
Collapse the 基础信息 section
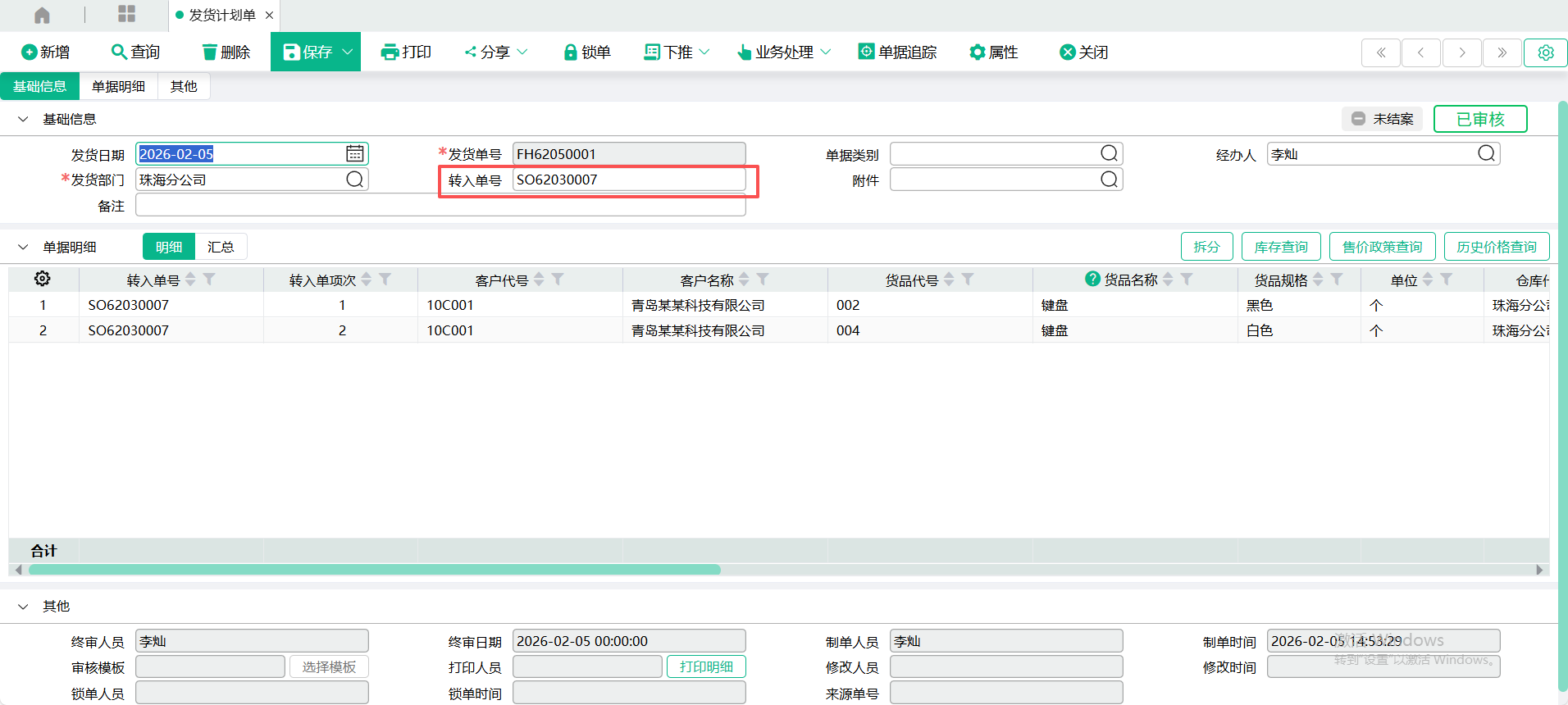(x=23, y=119)
